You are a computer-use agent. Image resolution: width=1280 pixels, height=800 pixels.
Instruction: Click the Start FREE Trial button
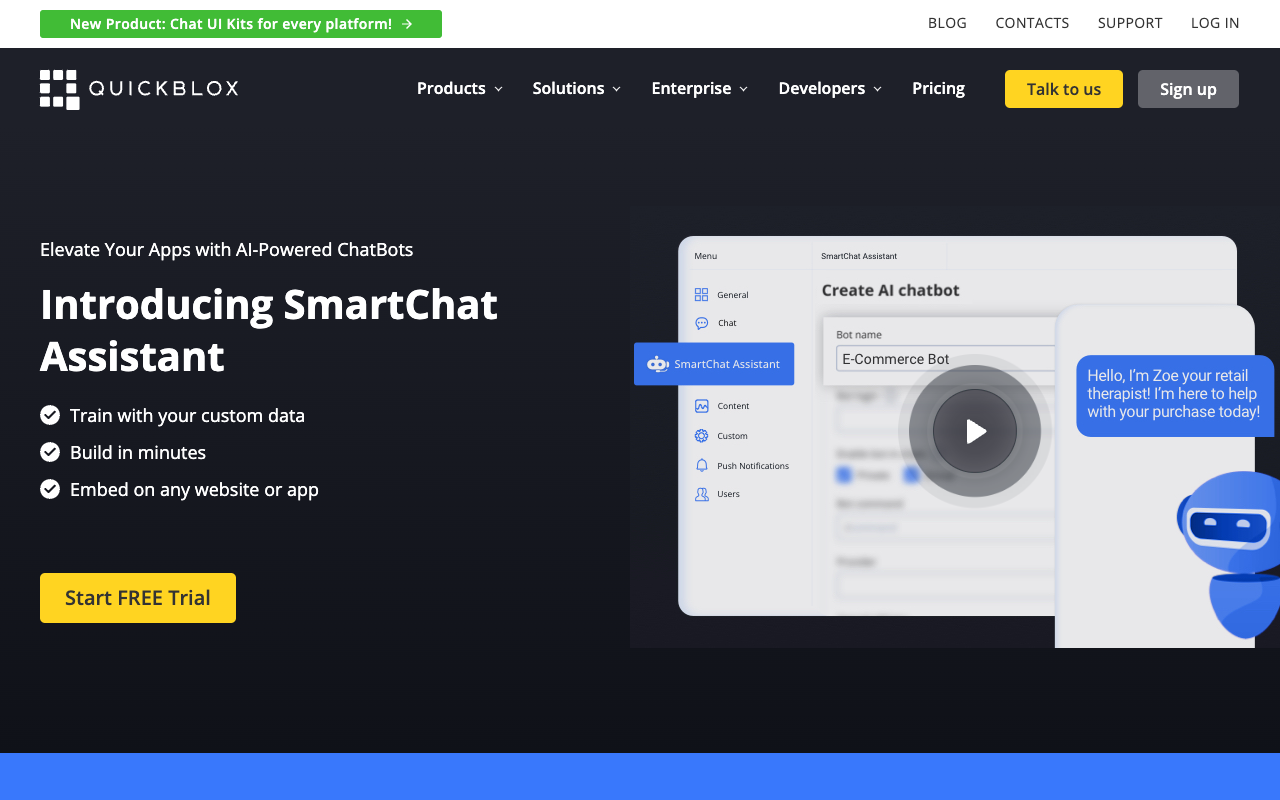[138, 598]
